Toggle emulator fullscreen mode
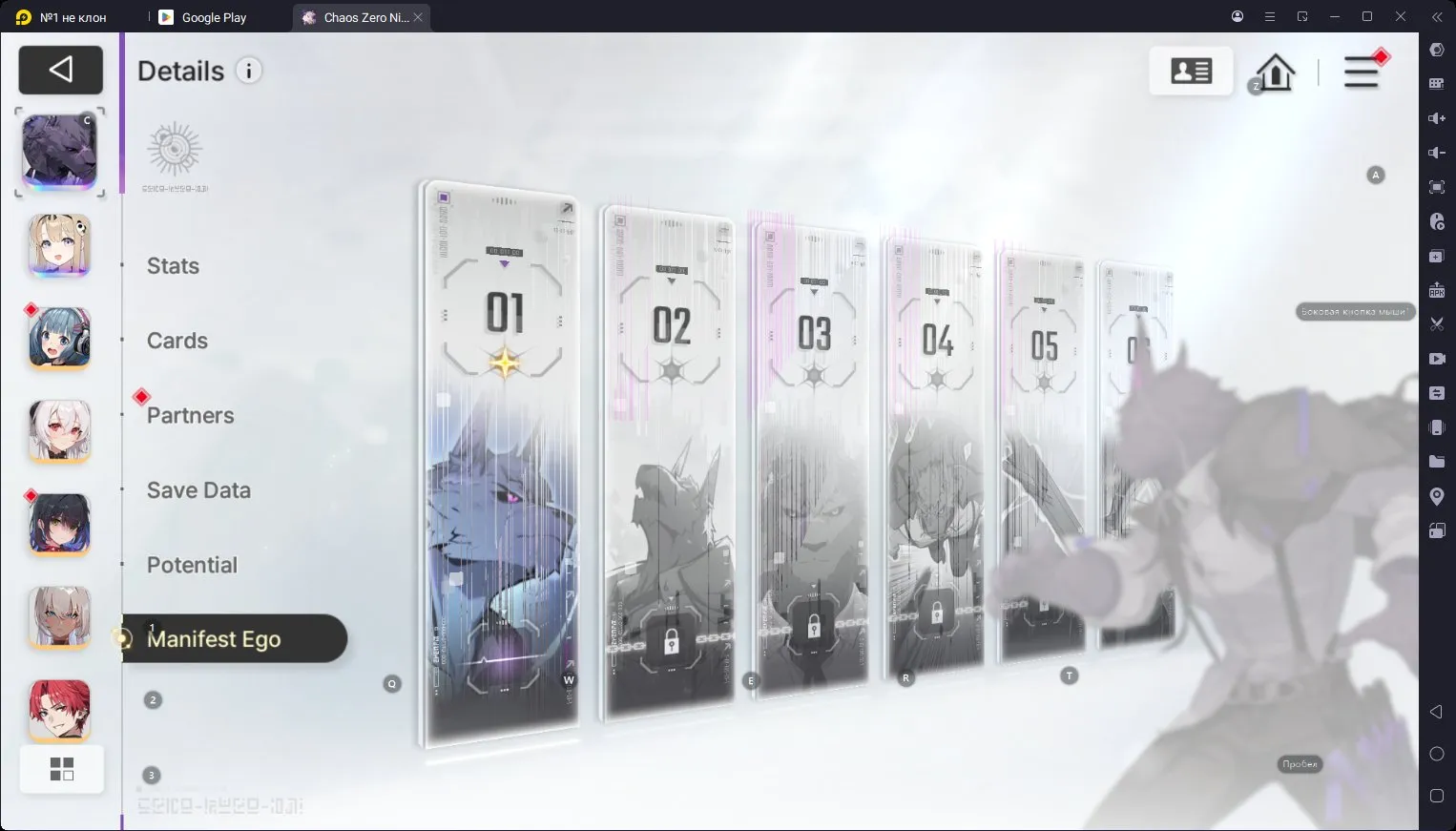The image size is (1456, 831). [1437, 187]
